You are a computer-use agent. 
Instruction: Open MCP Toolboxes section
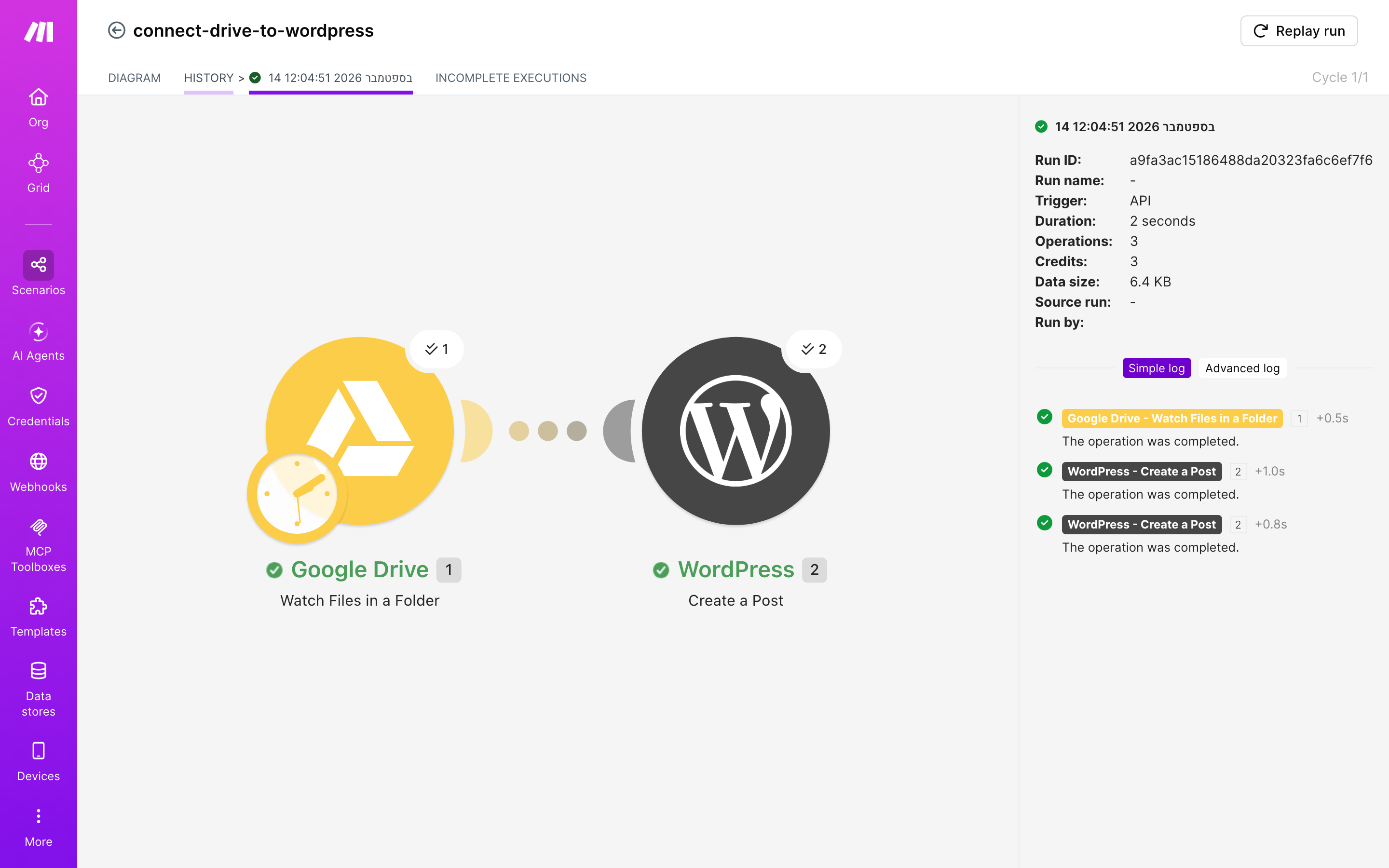(39, 545)
